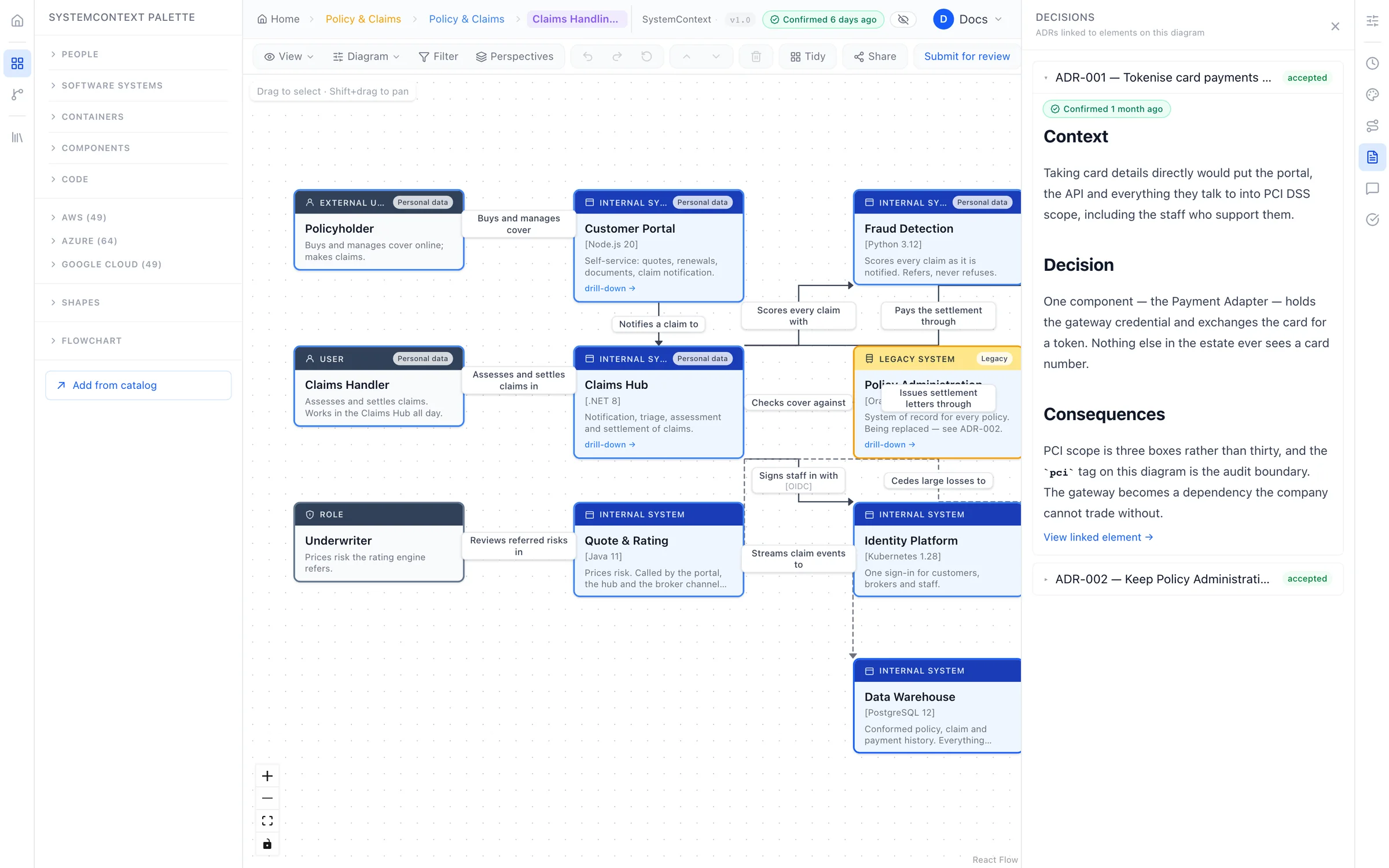This screenshot has width=1389, height=868.
Task: Click Add from catalog button
Action: click(x=138, y=385)
